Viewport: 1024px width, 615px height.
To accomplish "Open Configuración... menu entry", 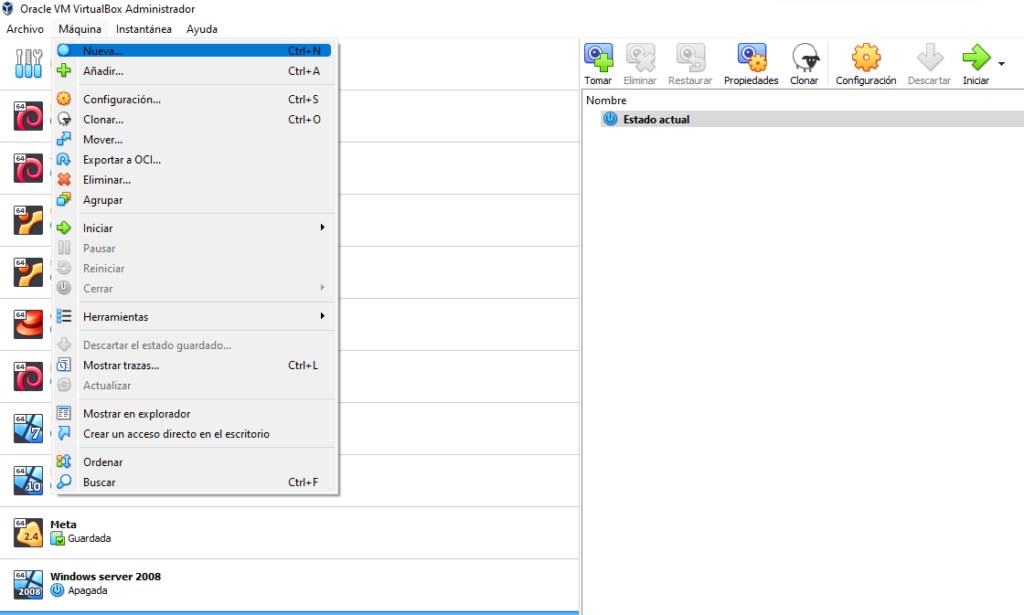I will click(x=193, y=99).
